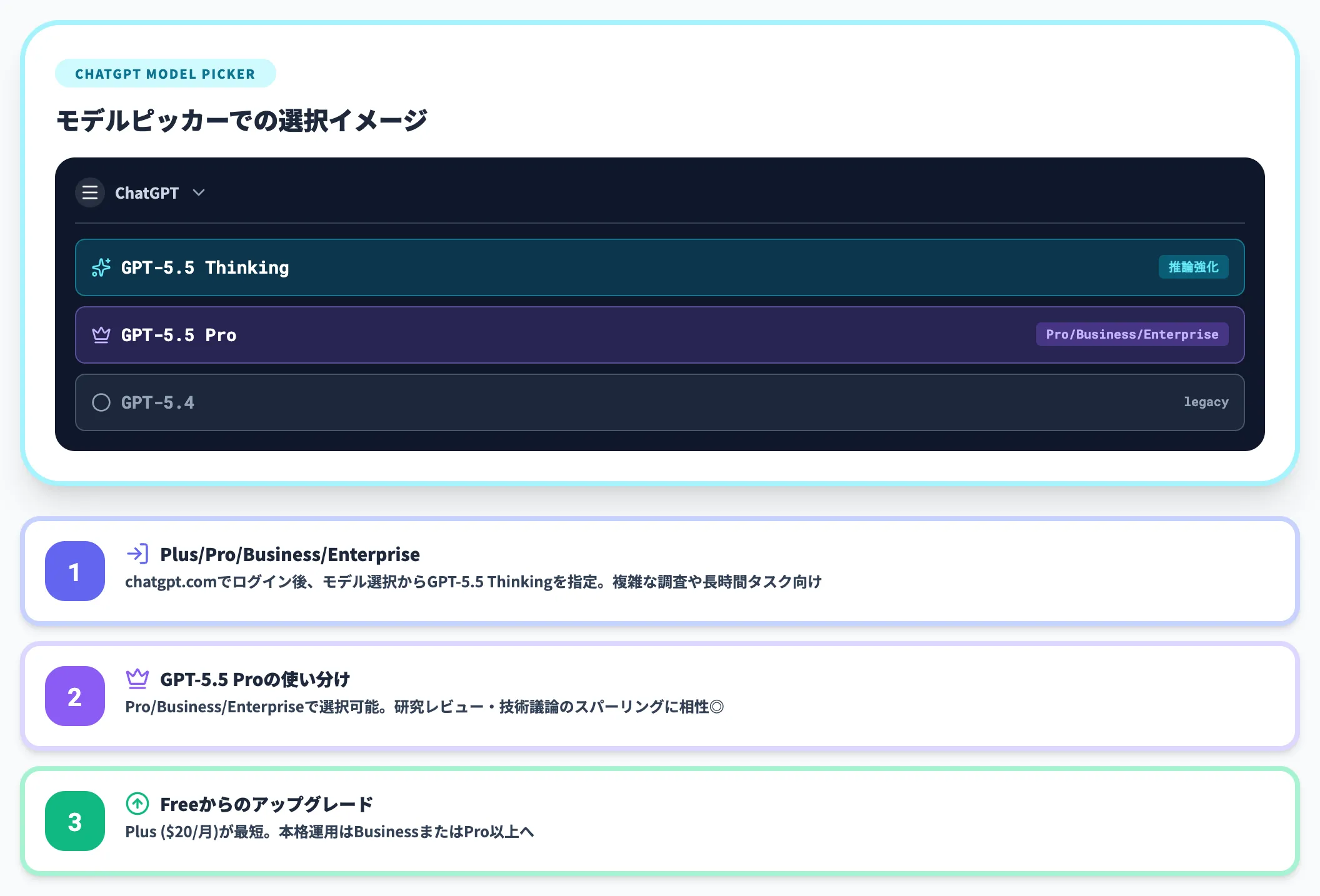
Task: Expand the step 2 usage section
Action: click(x=660, y=695)
